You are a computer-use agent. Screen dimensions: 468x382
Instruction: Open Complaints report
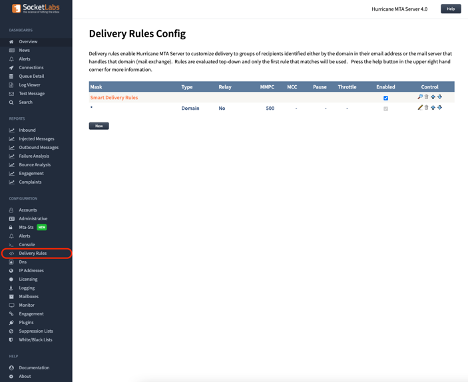coord(30,182)
